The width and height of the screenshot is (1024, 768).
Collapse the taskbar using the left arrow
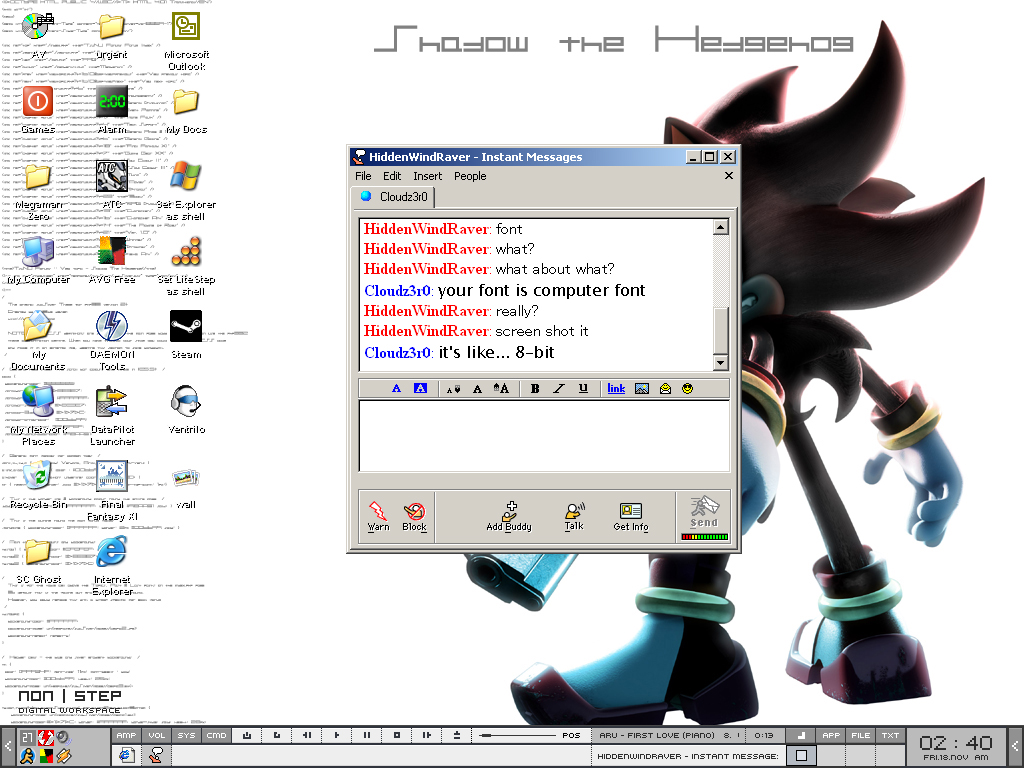[x=7, y=746]
